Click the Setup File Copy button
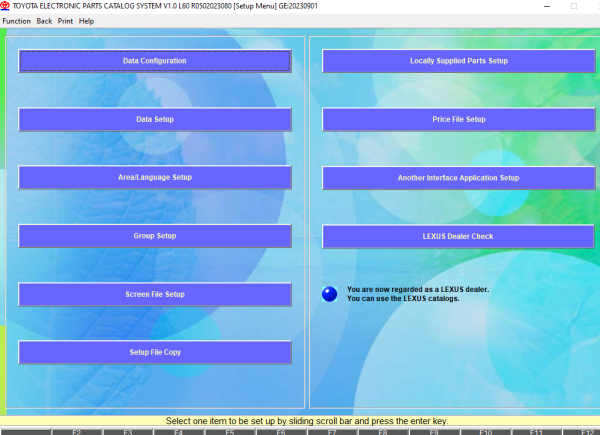 click(155, 352)
